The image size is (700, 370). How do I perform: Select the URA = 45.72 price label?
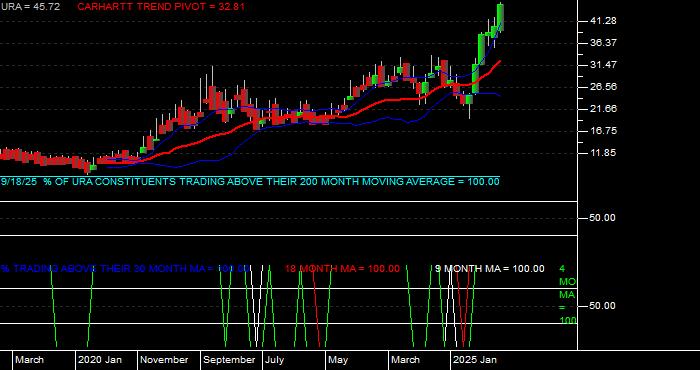[x=30, y=7]
